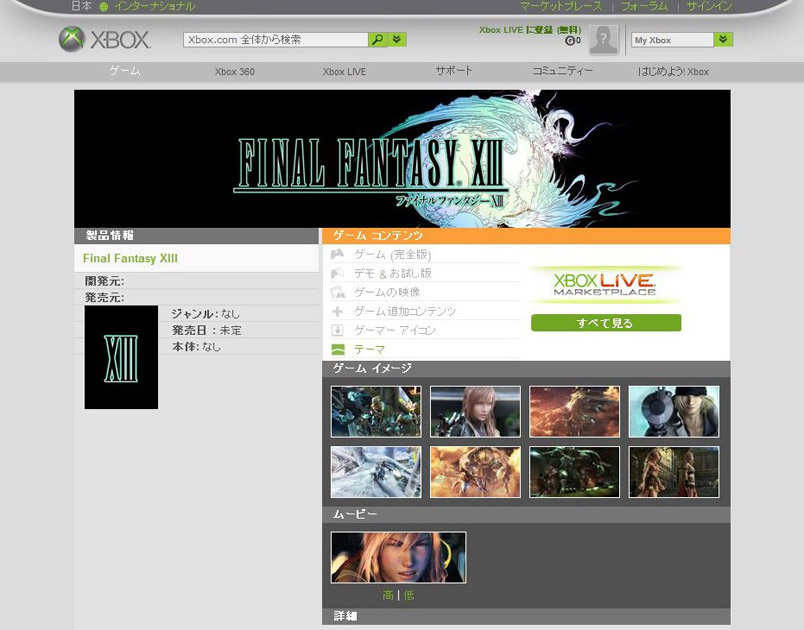Click the Final Fantasy XIII product title
The width and height of the screenshot is (804, 630).
[130, 258]
